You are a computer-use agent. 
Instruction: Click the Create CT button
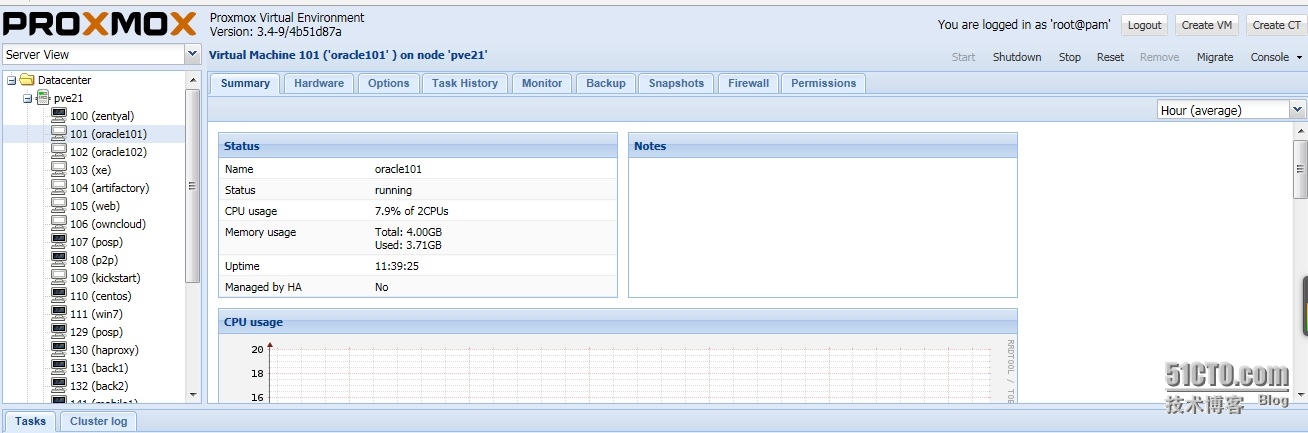point(1276,25)
